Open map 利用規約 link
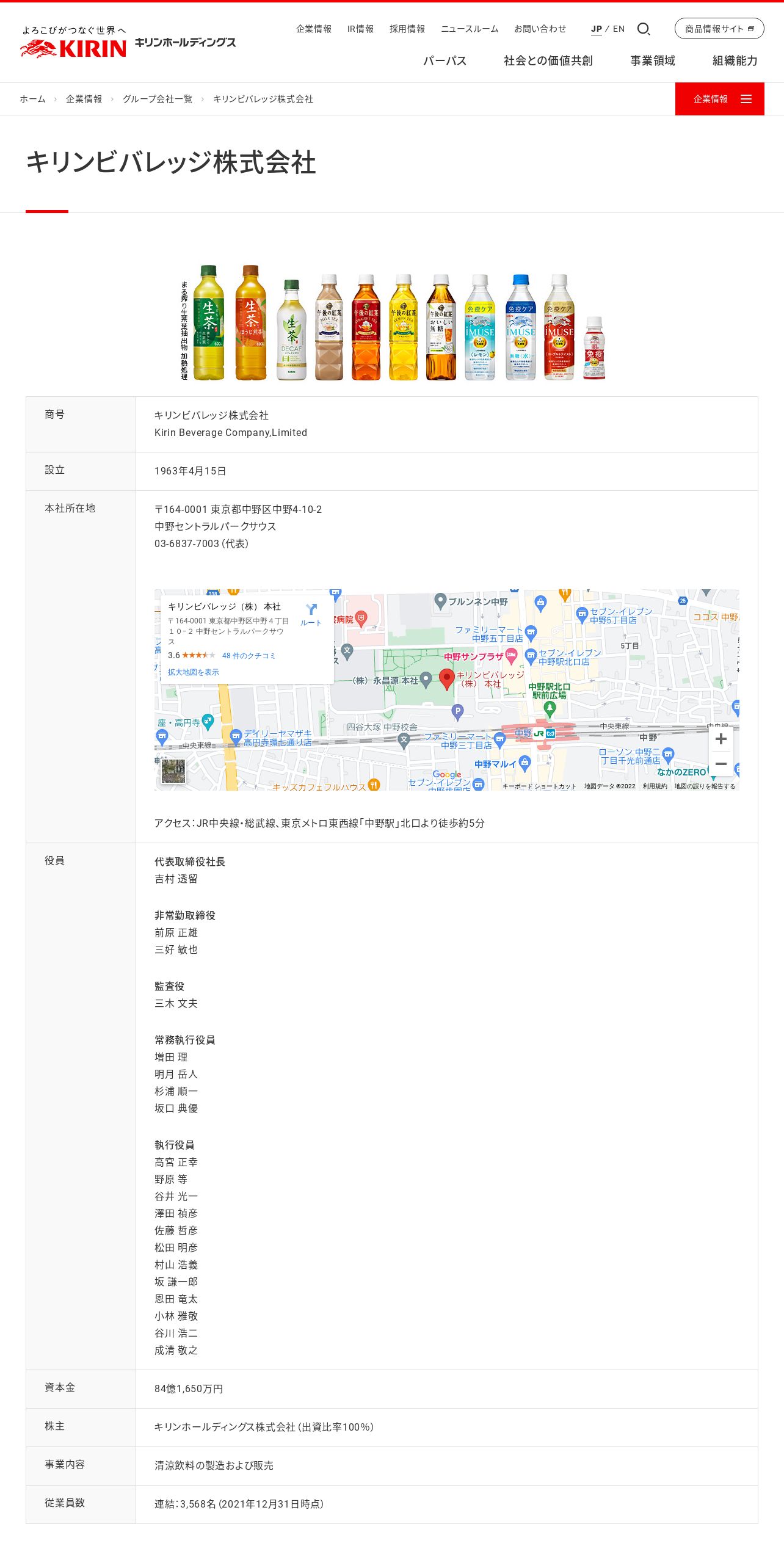The width and height of the screenshot is (784, 1568). click(655, 786)
